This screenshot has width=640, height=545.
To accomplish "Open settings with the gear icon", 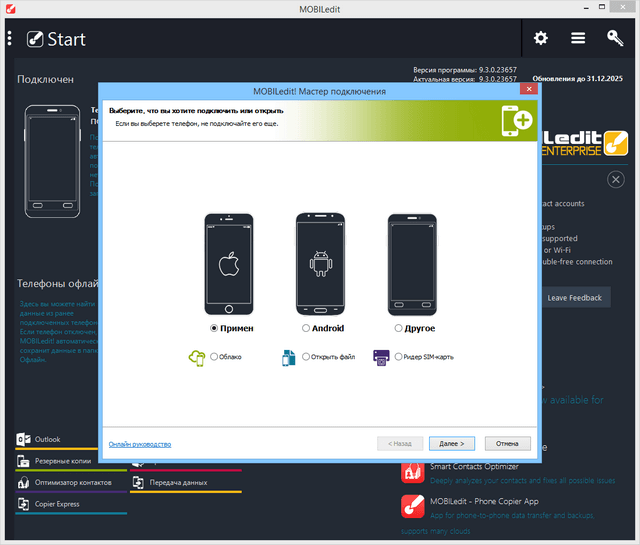I will 541,38.
